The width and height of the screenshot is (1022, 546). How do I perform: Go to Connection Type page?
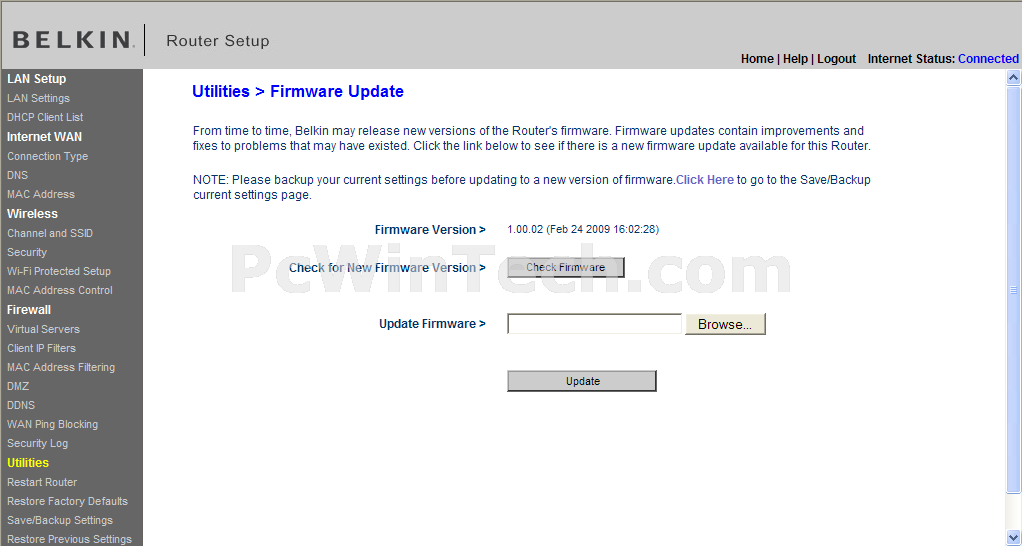tap(48, 156)
